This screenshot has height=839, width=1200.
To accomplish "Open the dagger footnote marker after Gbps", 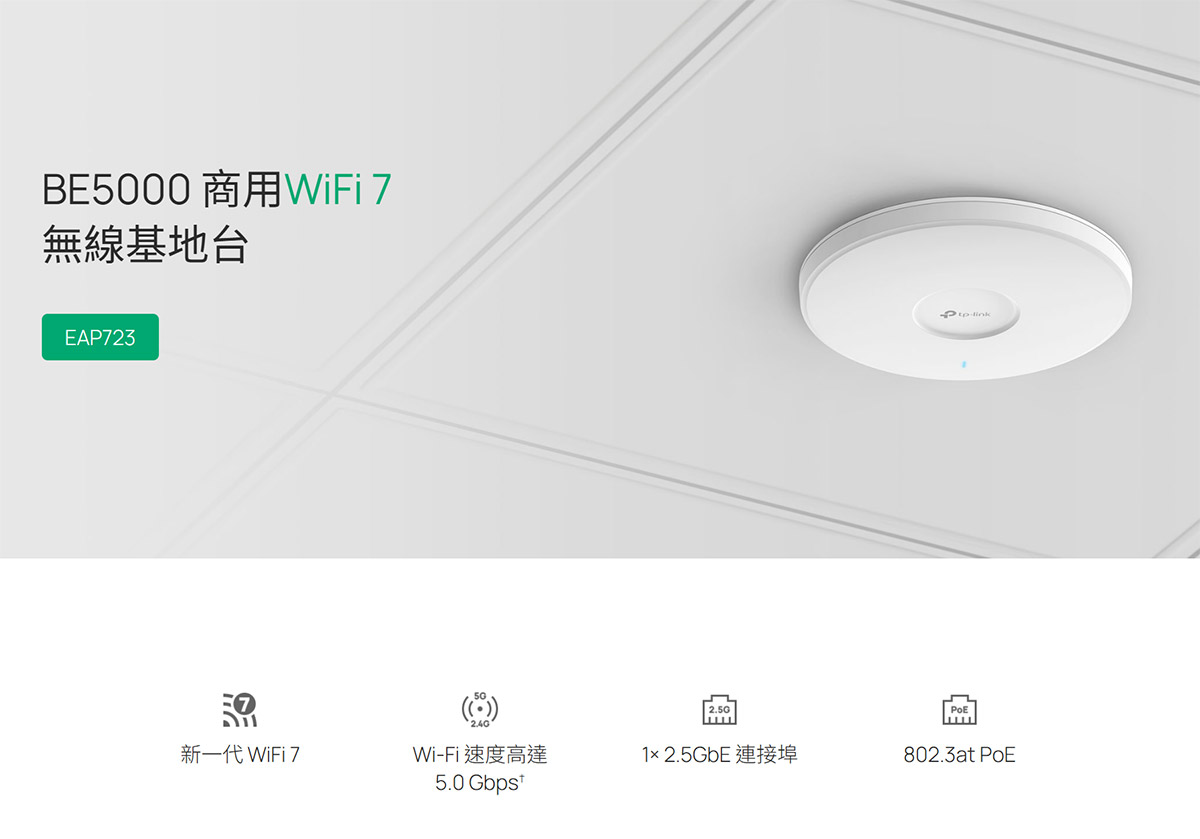I will [x=522, y=777].
